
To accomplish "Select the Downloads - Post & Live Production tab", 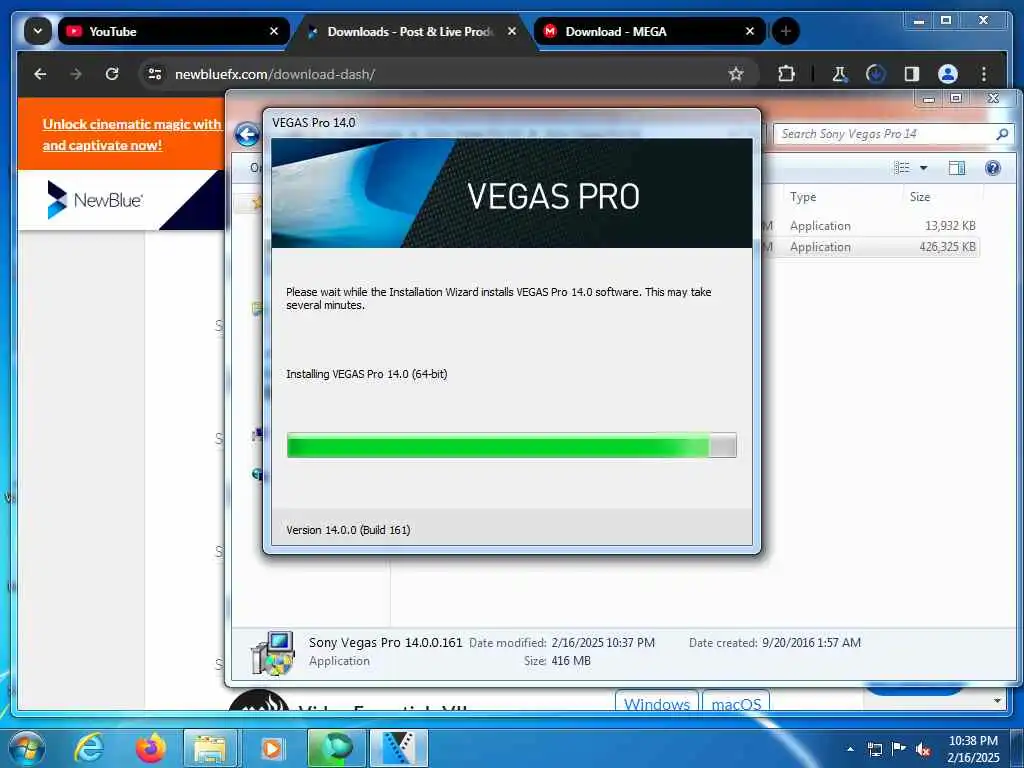I will coord(411,31).
